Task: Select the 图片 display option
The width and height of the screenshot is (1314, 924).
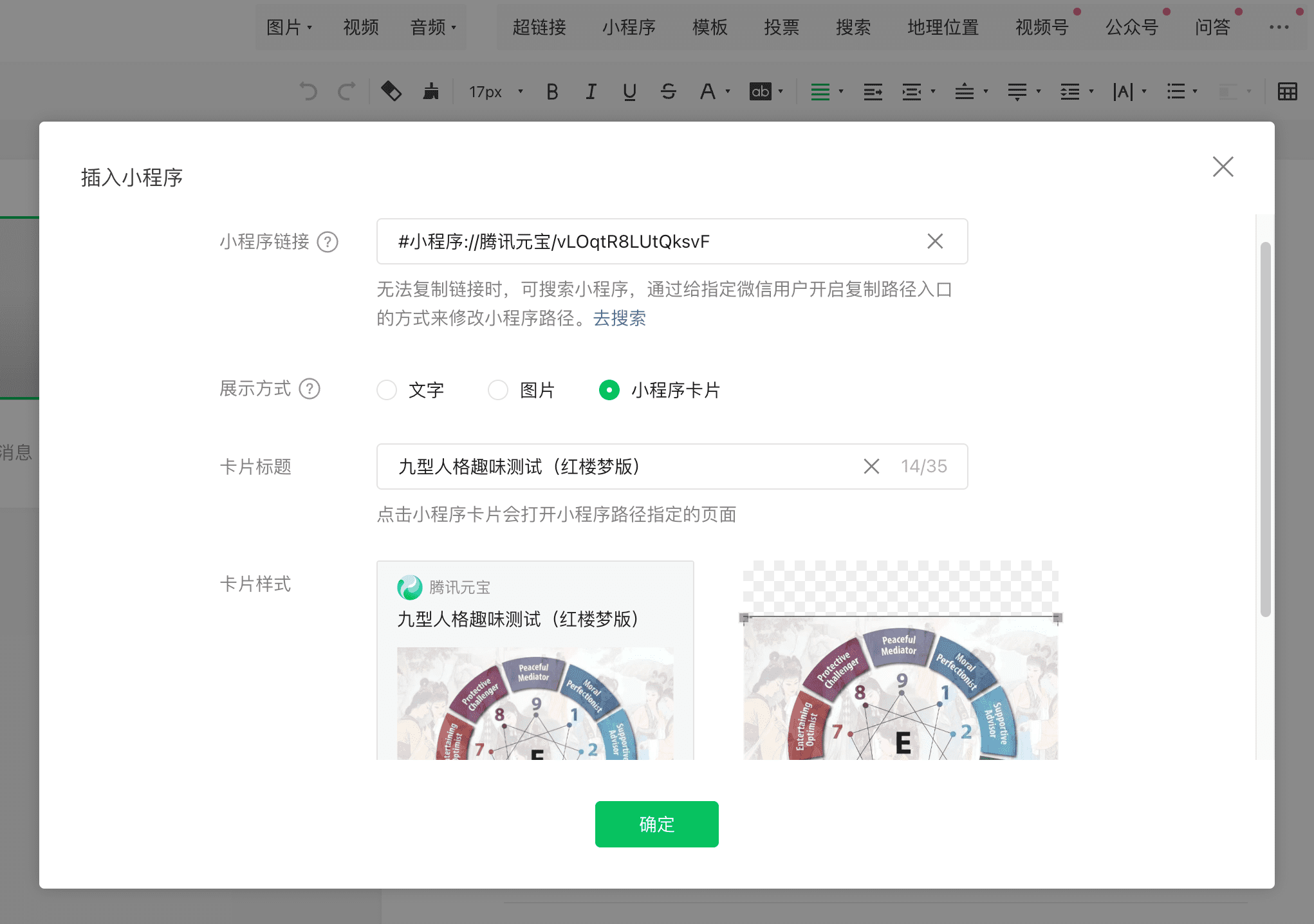Action: [x=498, y=390]
